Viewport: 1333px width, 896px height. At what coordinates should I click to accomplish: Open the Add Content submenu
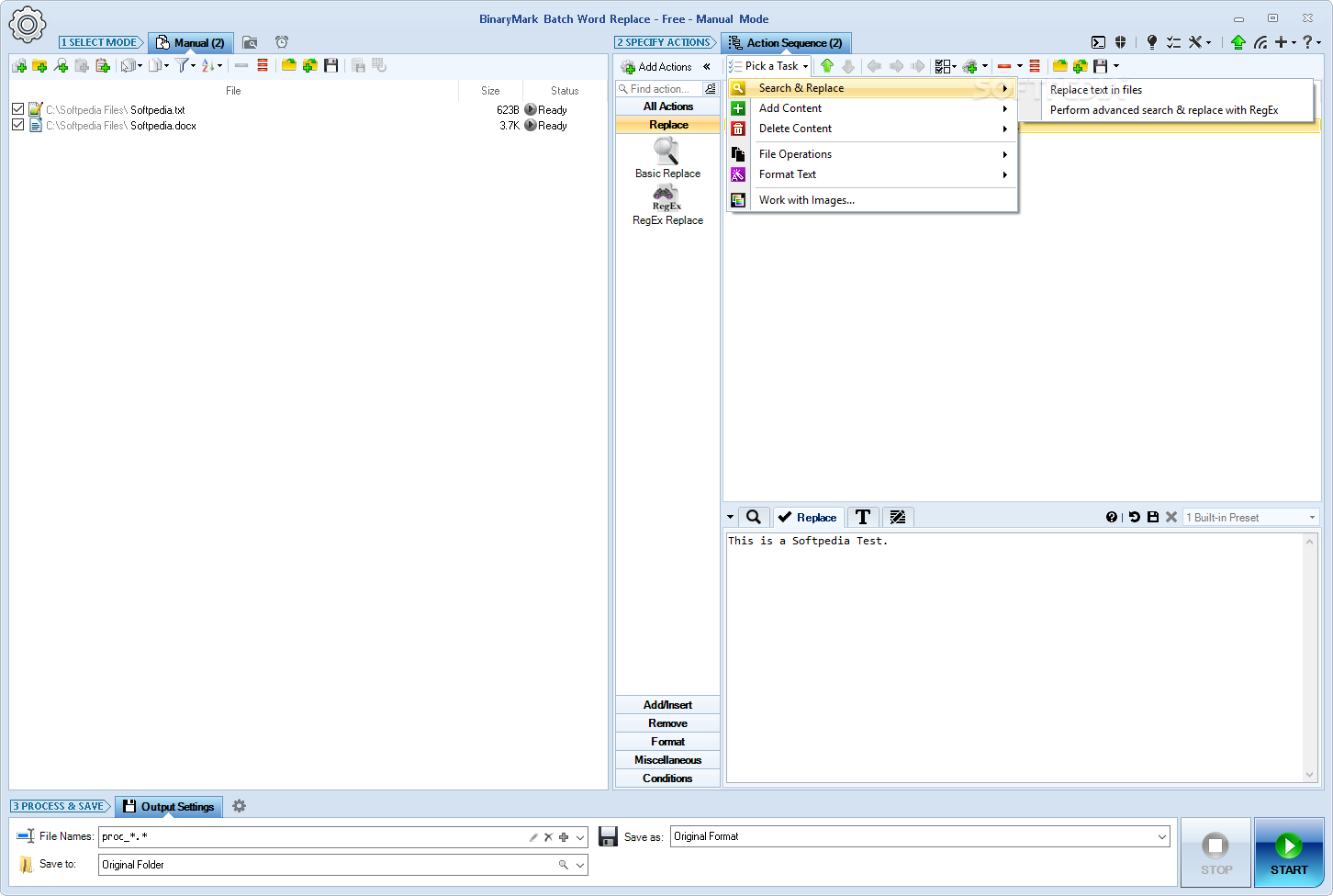(872, 108)
